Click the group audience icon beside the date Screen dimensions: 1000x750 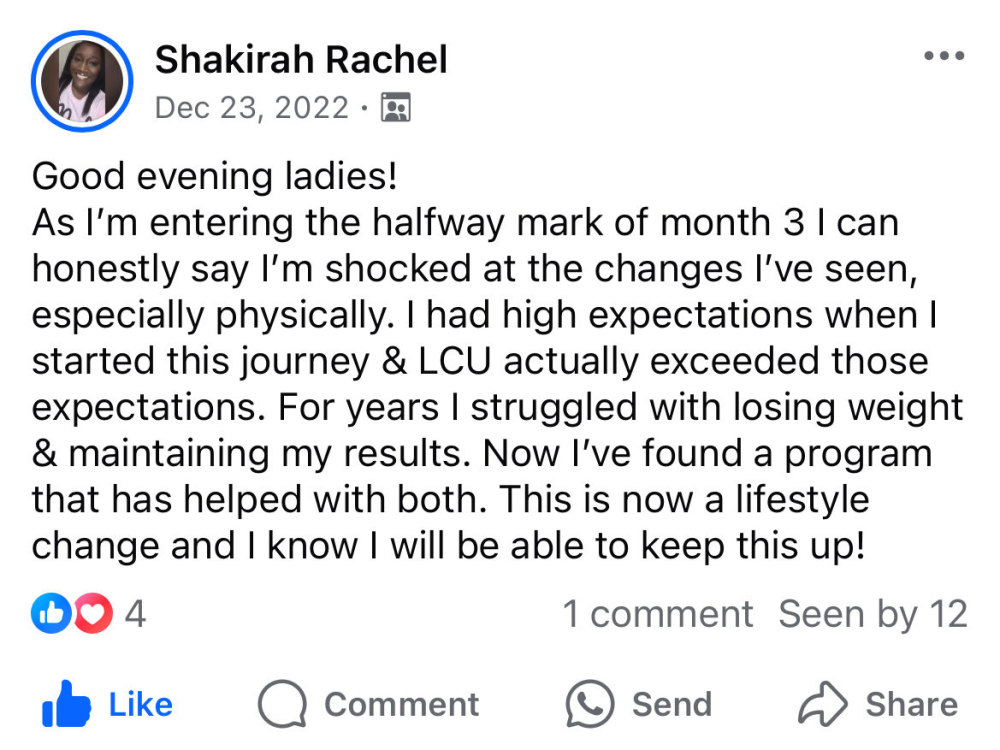pyautogui.click(x=395, y=107)
